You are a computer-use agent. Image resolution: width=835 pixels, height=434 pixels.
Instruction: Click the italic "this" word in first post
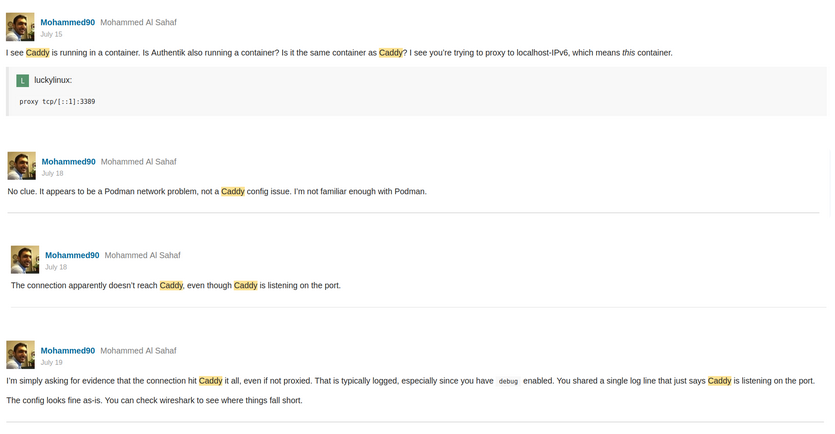(x=629, y=53)
